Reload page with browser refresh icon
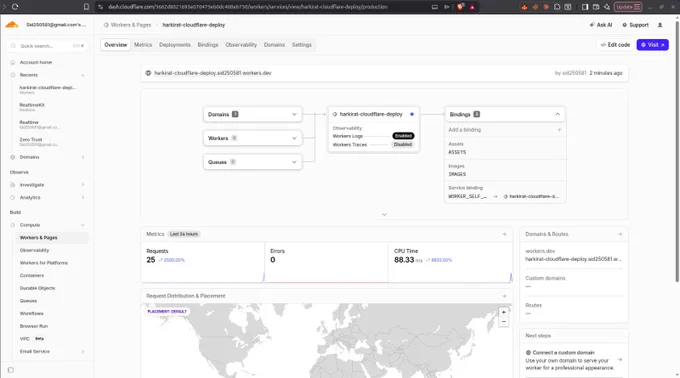Screen dimensions: 680x378 click(15, 7)
